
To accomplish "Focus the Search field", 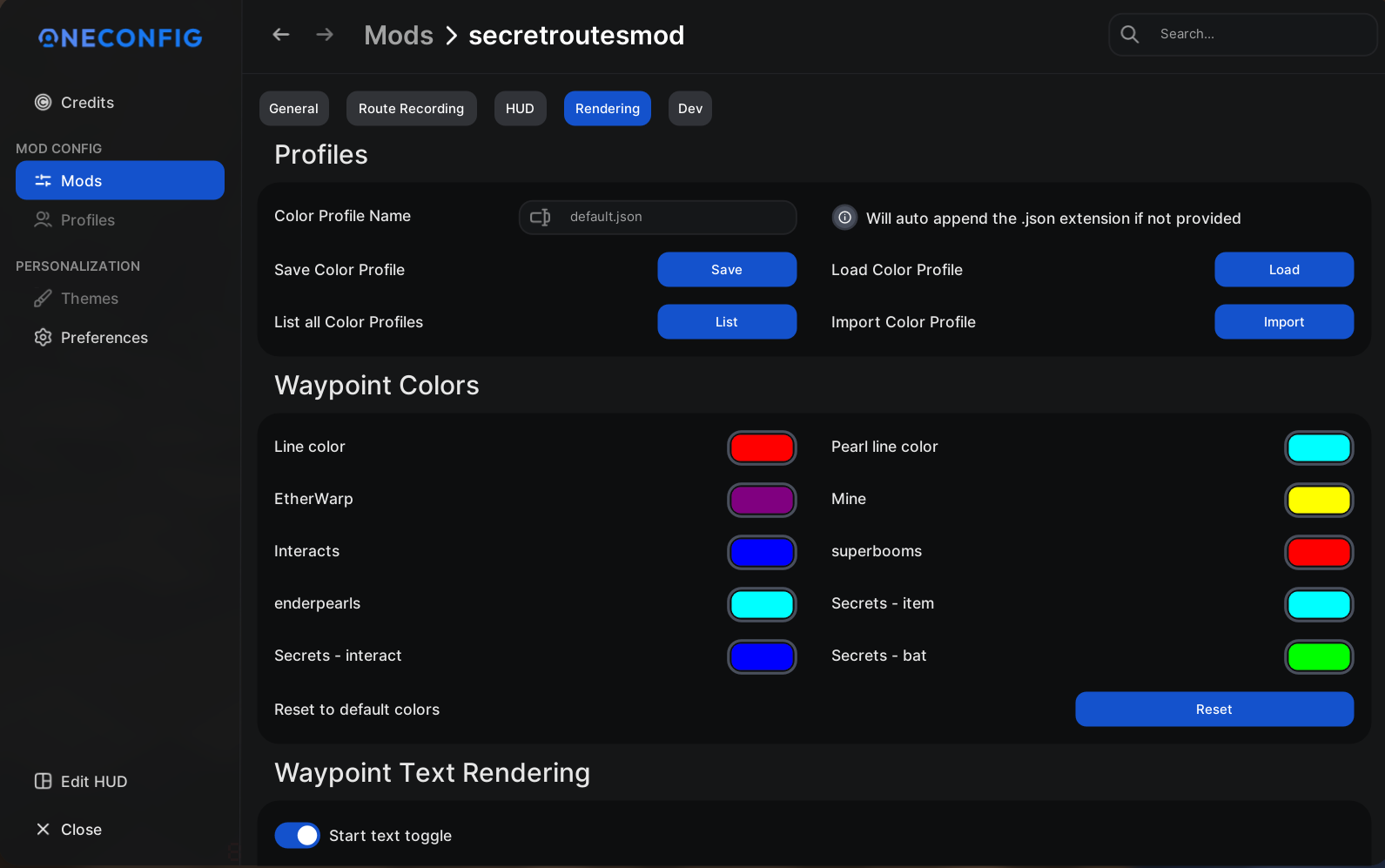I will pyautogui.click(x=1243, y=35).
